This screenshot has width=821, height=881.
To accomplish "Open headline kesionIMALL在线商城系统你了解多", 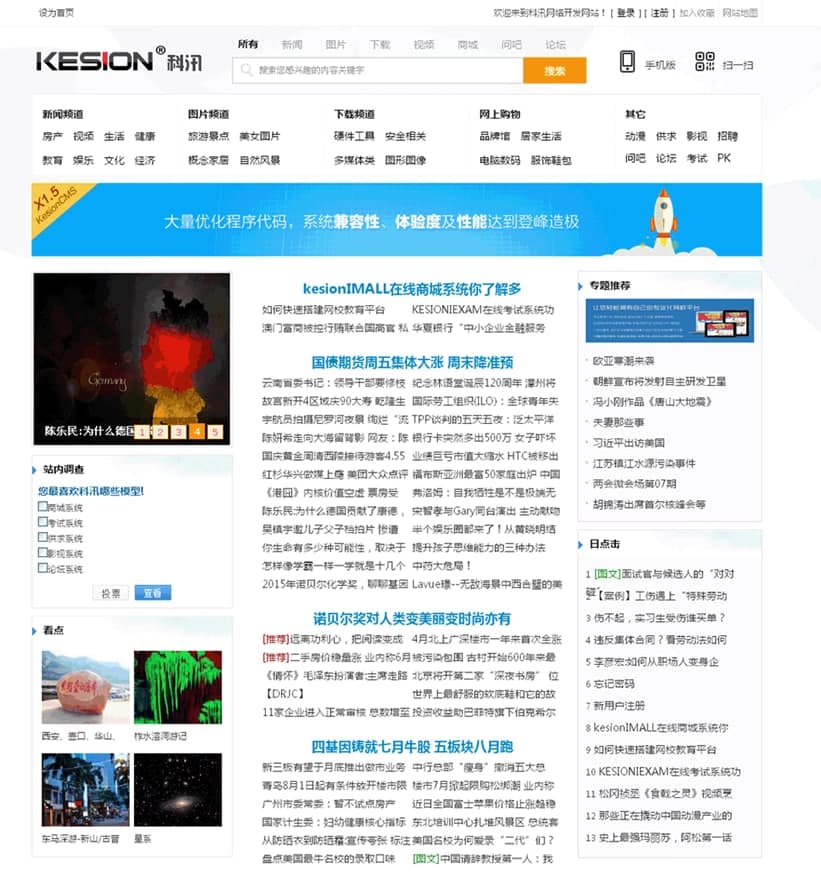I will tap(412, 289).
